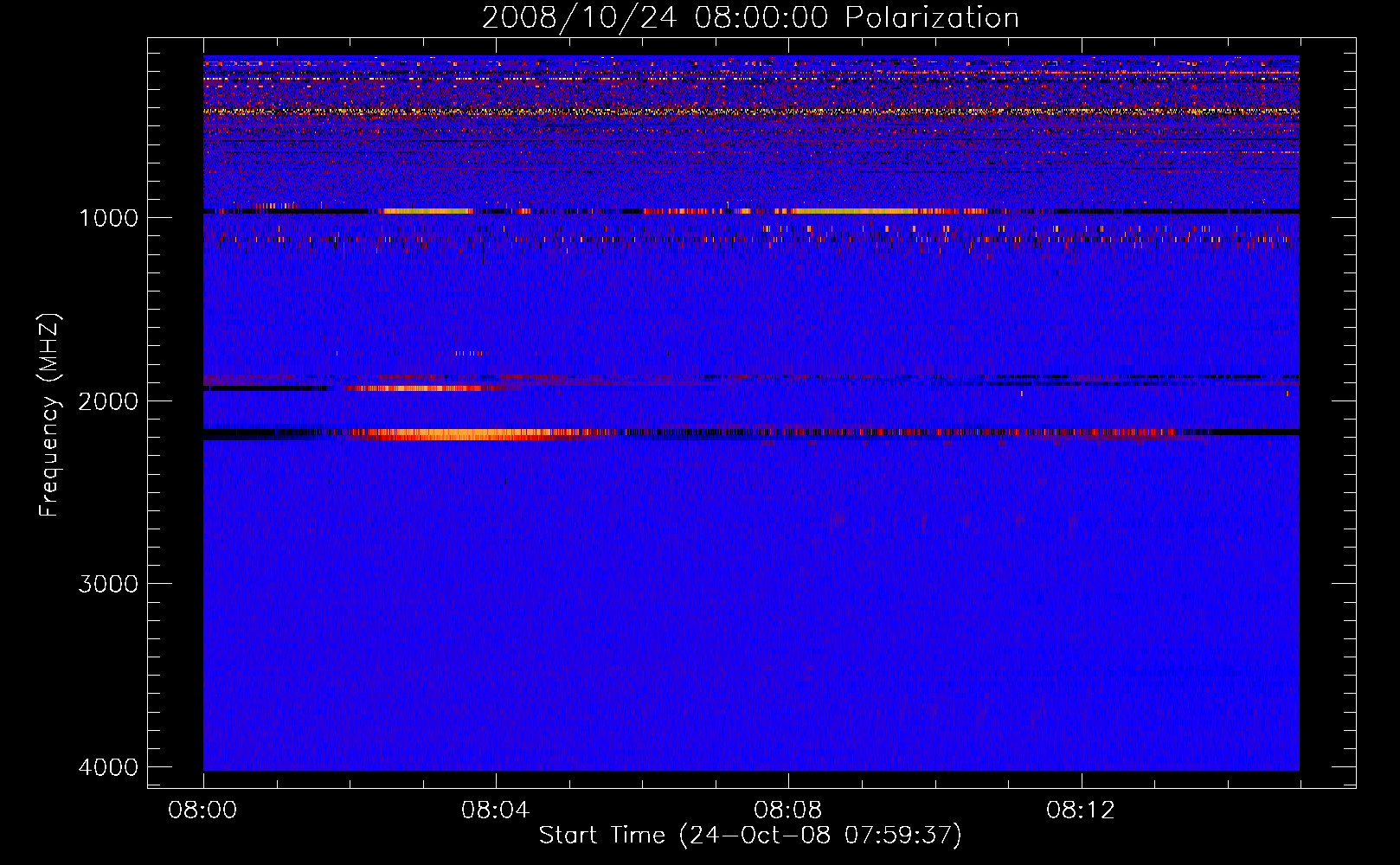Click the 3000 frequency tick label

pyautogui.click(x=108, y=584)
